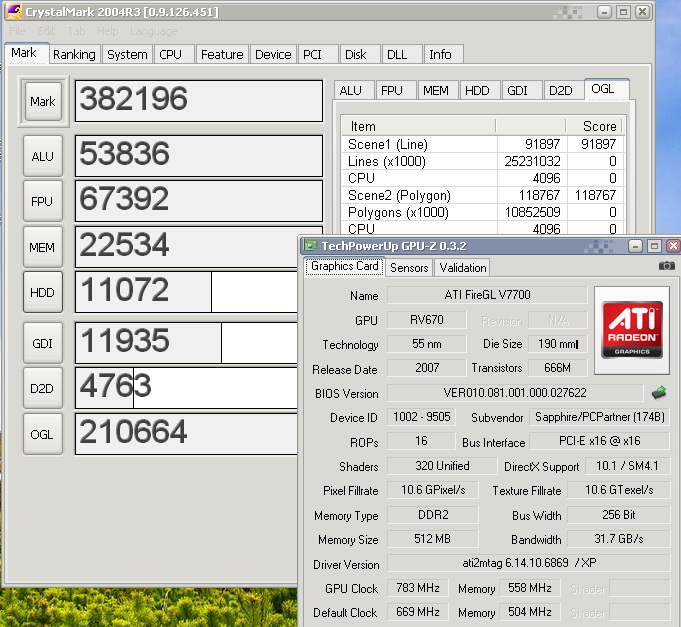Viewport: 681px width, 627px height.
Task: Select the Scene1 (Line) row
Action: (x=483, y=144)
